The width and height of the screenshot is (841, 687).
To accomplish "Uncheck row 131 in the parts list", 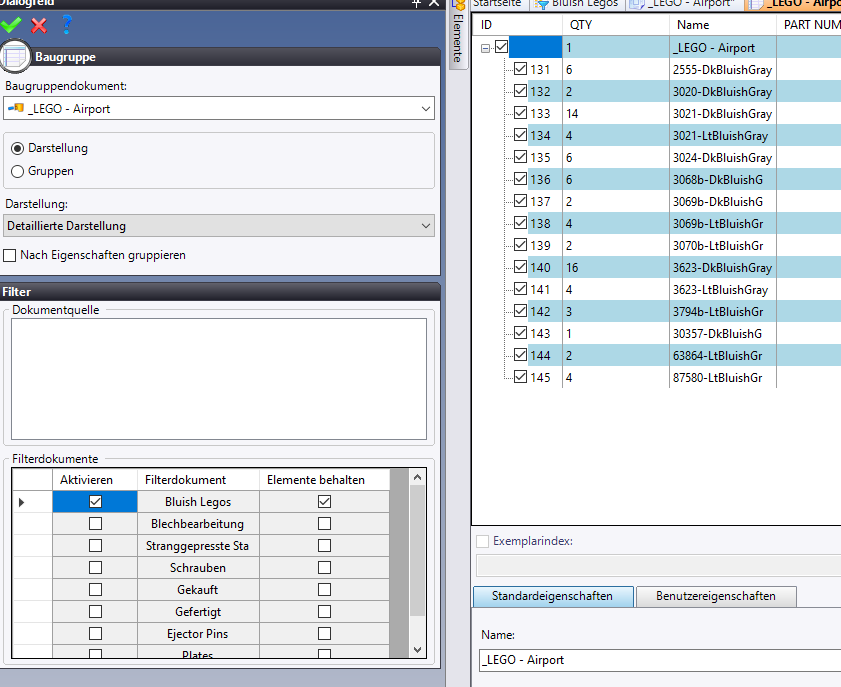I will (520, 69).
